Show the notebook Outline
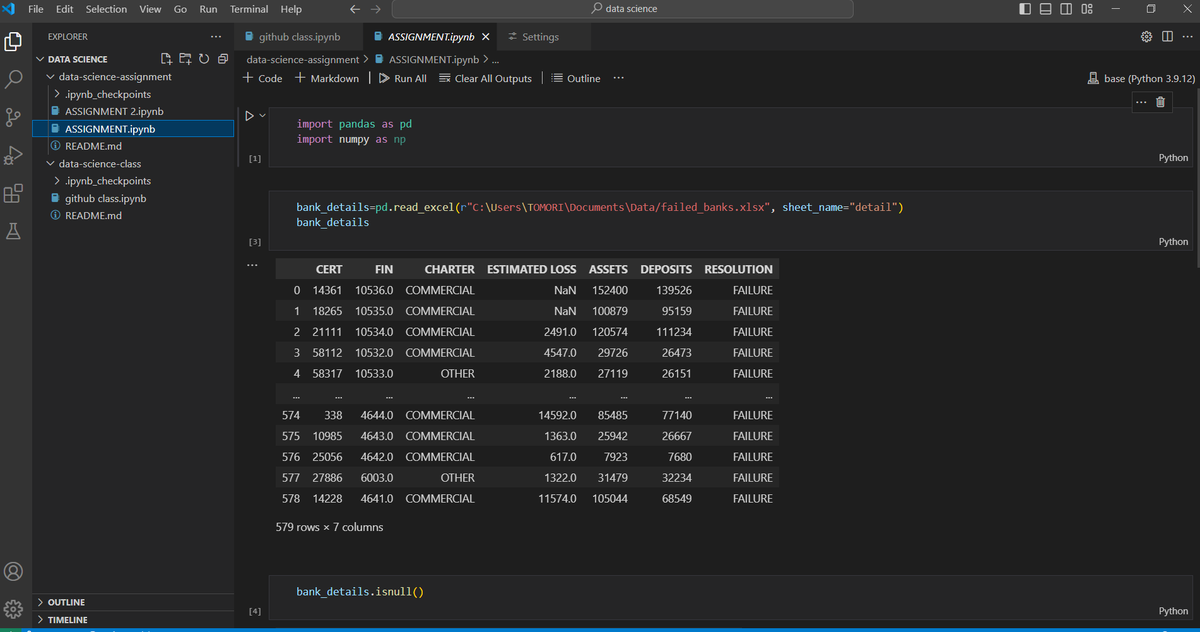 [x=576, y=78]
